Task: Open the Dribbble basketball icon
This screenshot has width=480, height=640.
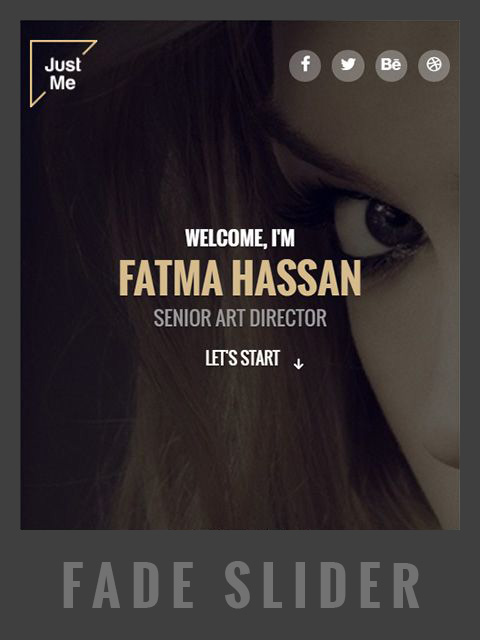Action: (x=434, y=66)
